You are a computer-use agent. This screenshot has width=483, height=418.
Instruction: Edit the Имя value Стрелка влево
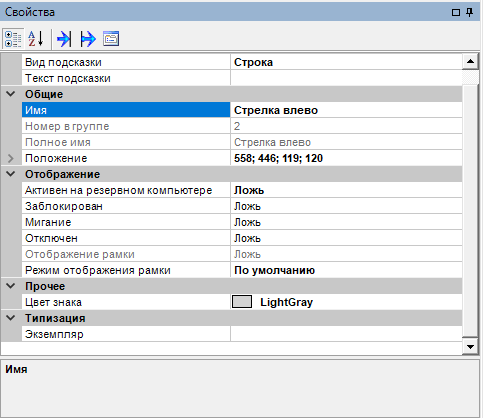[346, 110]
